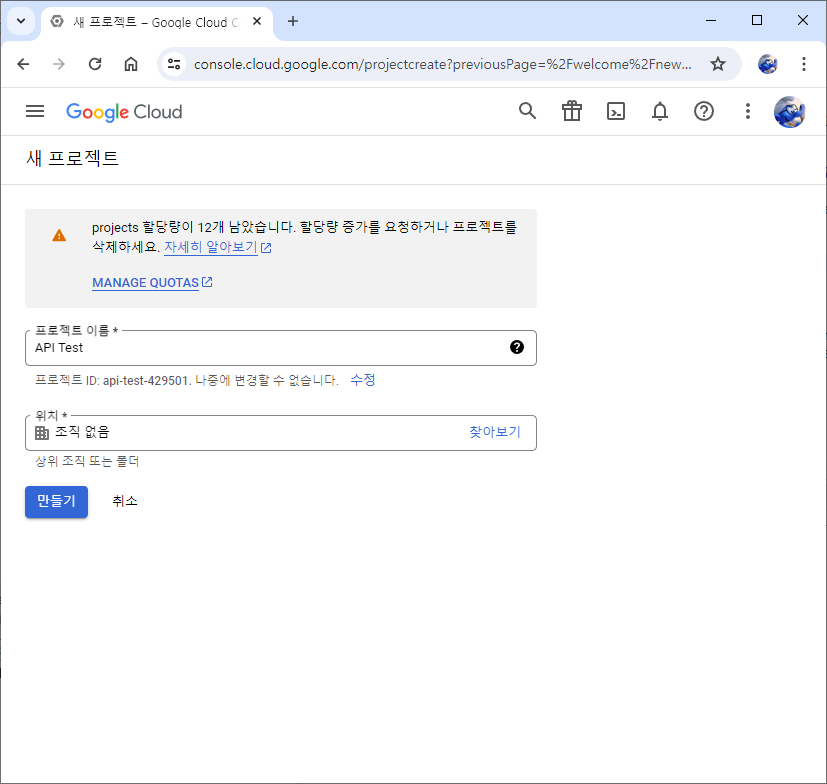
Task: Open Google Cloud settings more menu
Action: pos(748,111)
